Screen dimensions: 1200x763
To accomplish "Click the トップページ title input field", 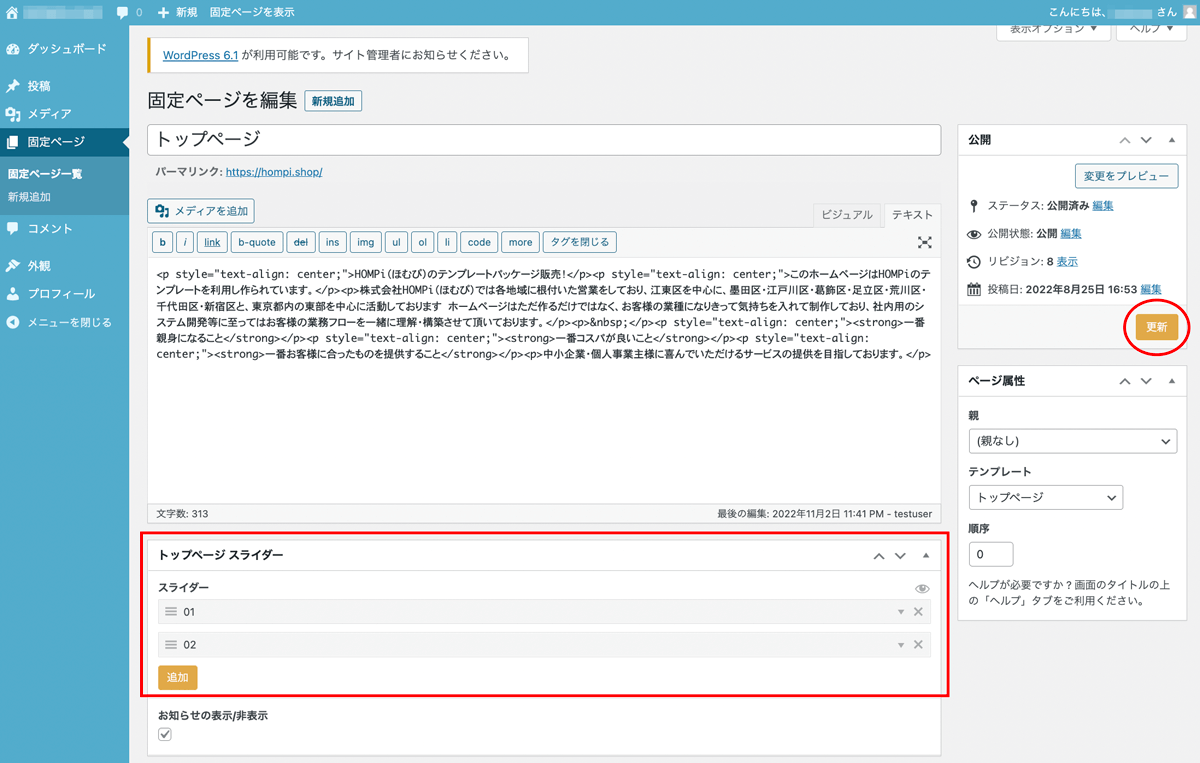I will click(x=544, y=140).
